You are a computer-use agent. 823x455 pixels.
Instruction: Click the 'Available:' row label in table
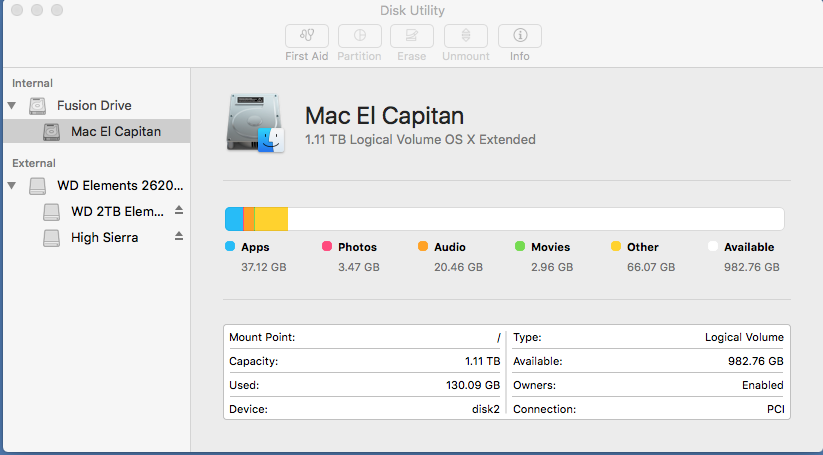(537, 362)
